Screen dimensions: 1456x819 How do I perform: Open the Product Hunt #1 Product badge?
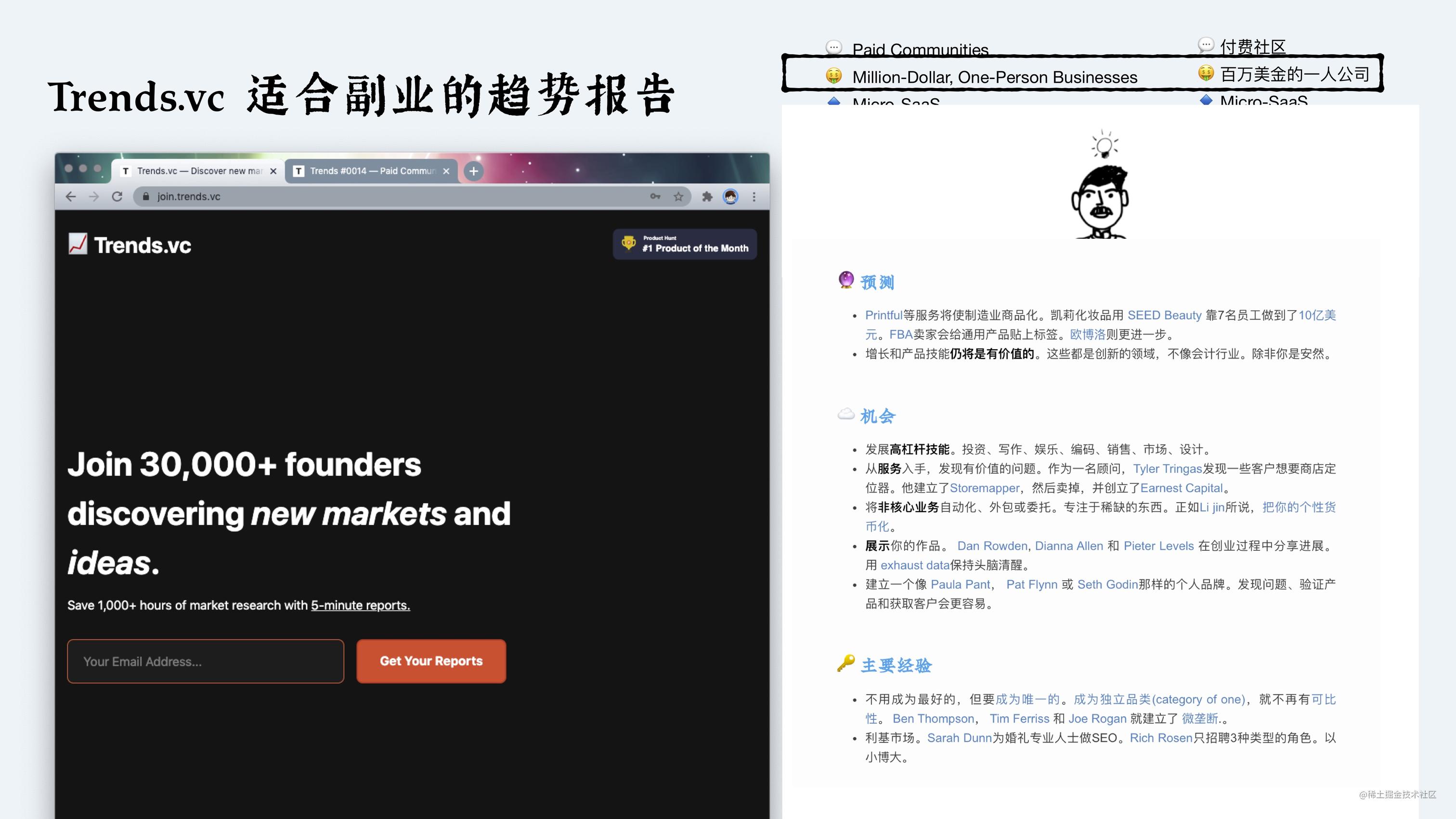click(685, 244)
